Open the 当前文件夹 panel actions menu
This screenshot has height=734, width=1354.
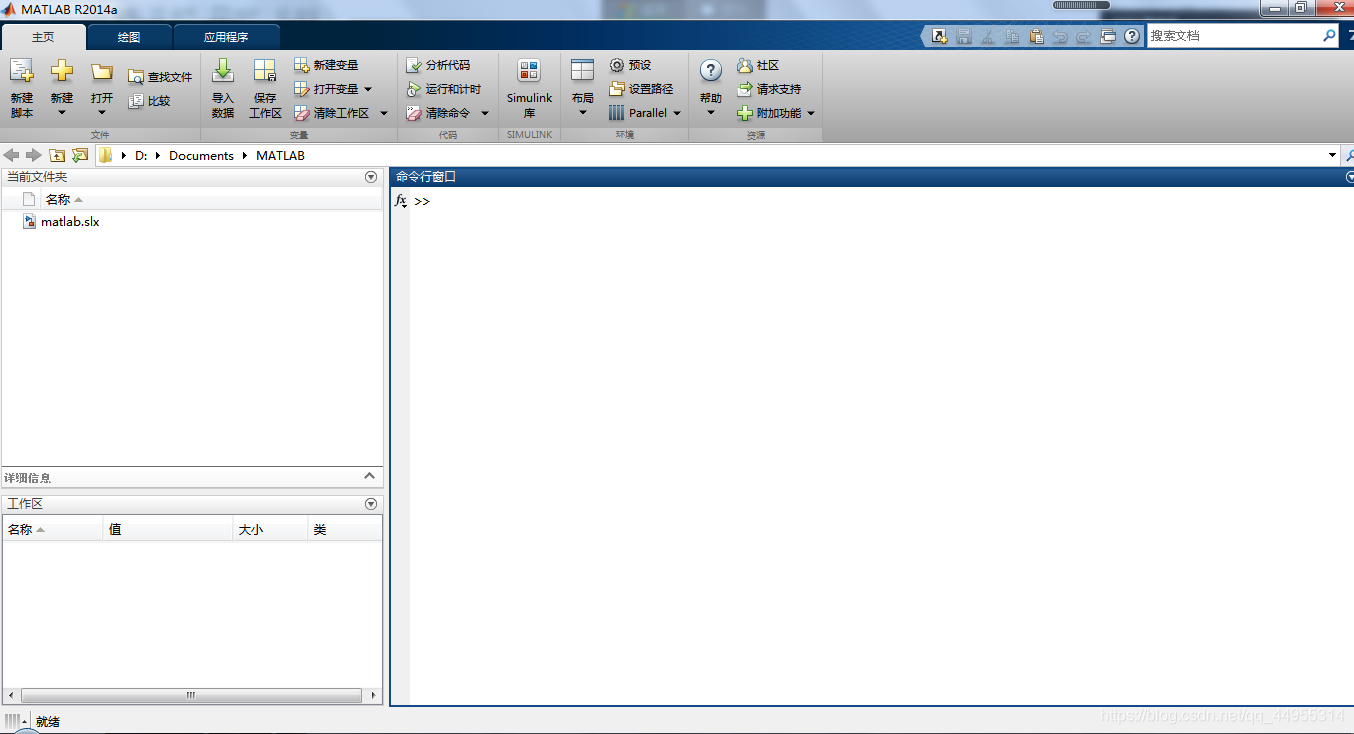371,177
